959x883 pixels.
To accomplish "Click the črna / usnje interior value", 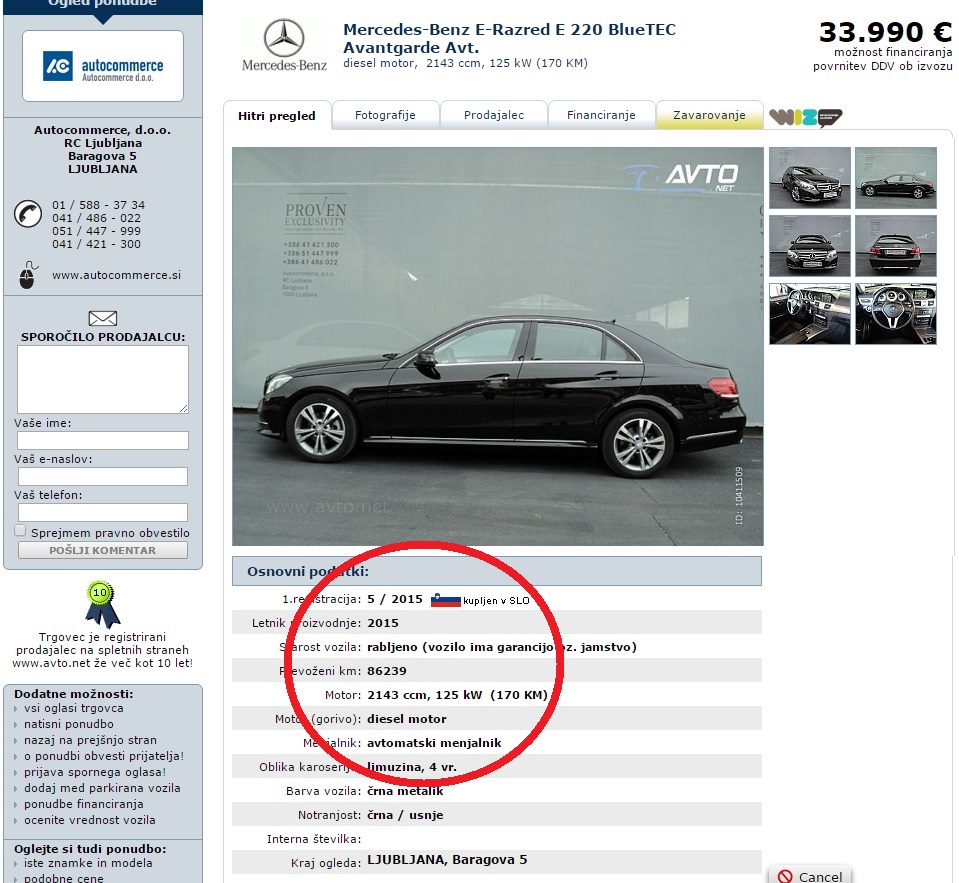I will (405, 815).
